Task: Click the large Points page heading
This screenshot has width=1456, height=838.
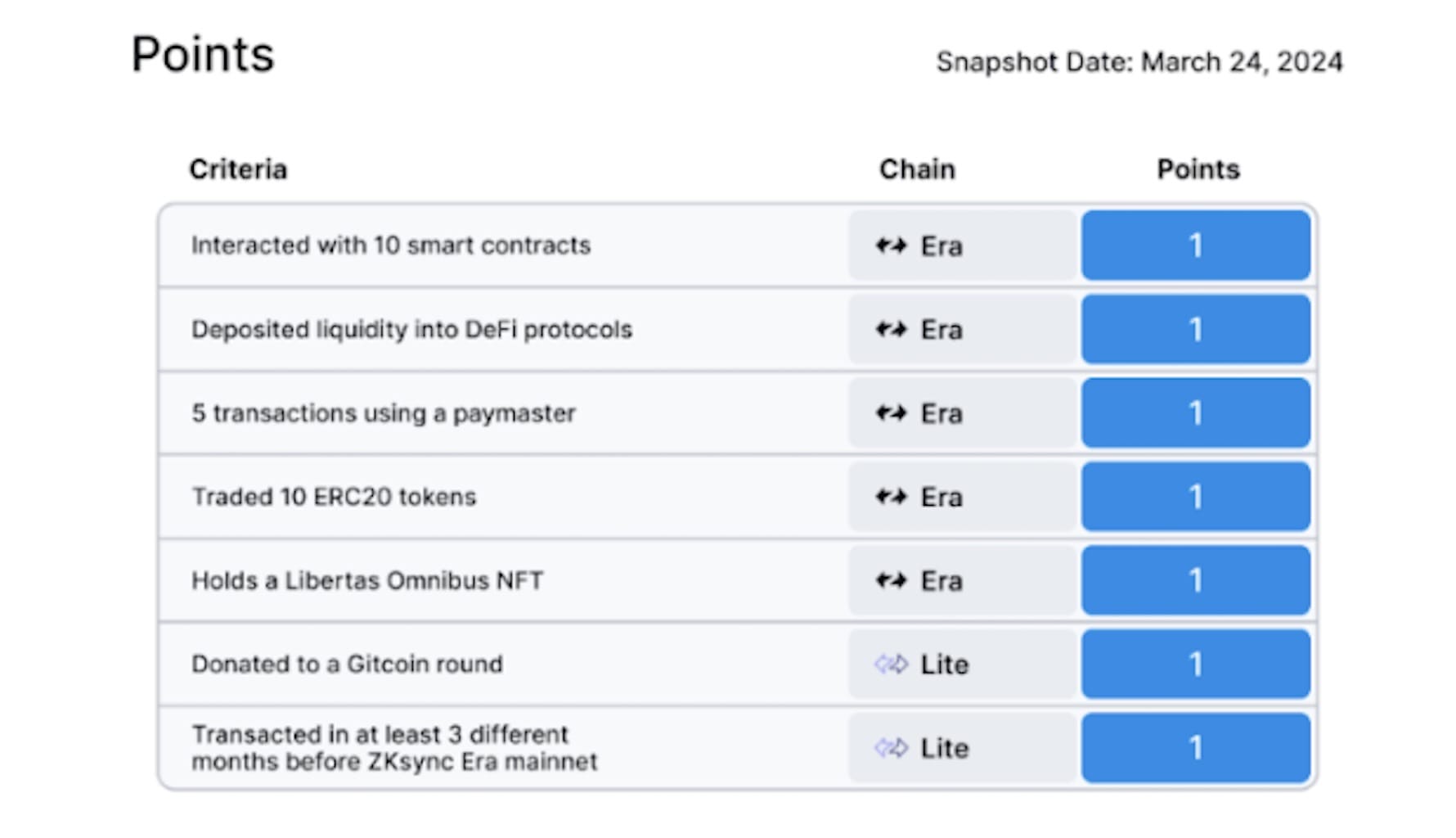Action: [203, 55]
